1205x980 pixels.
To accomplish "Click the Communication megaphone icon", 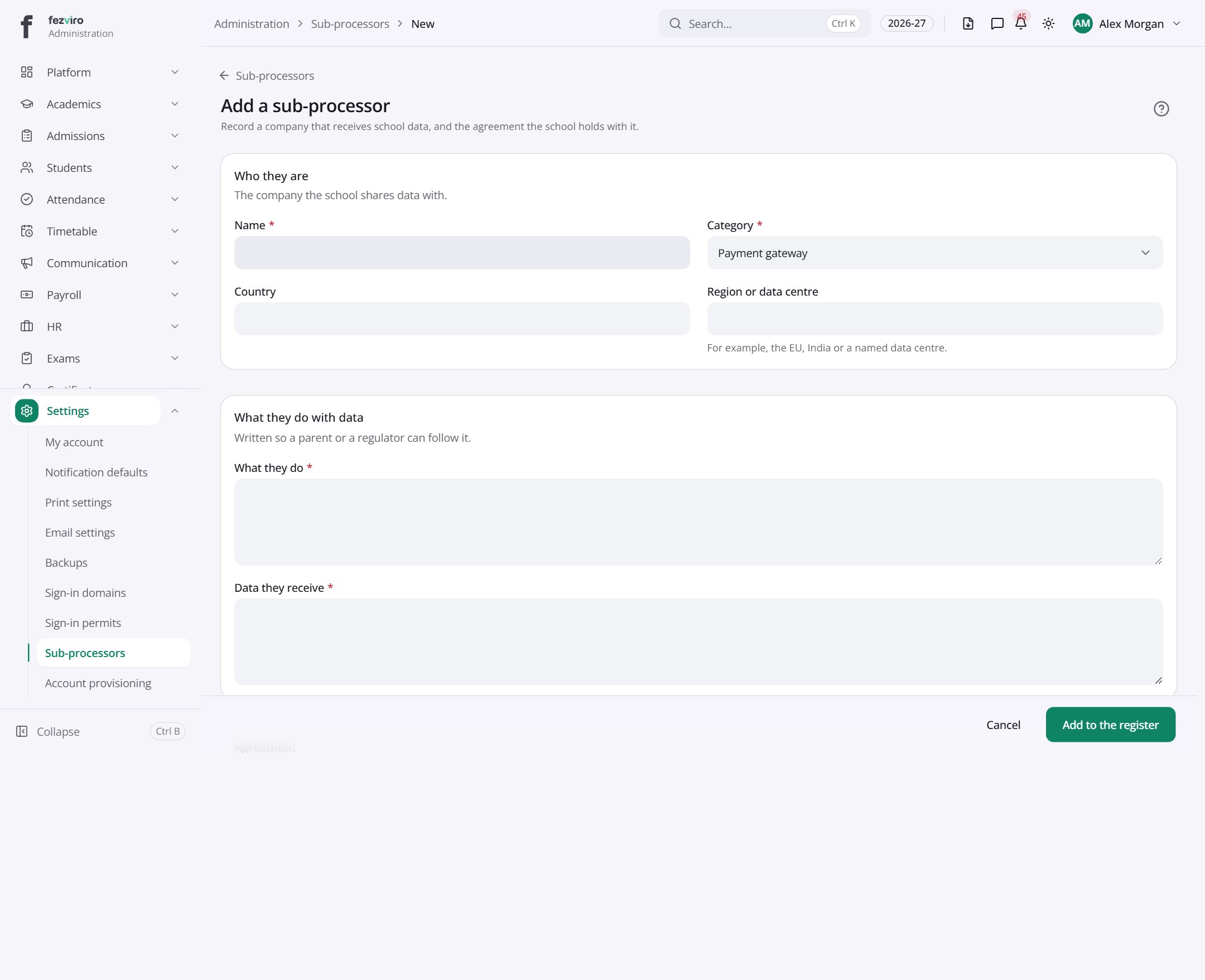I will click(27, 263).
